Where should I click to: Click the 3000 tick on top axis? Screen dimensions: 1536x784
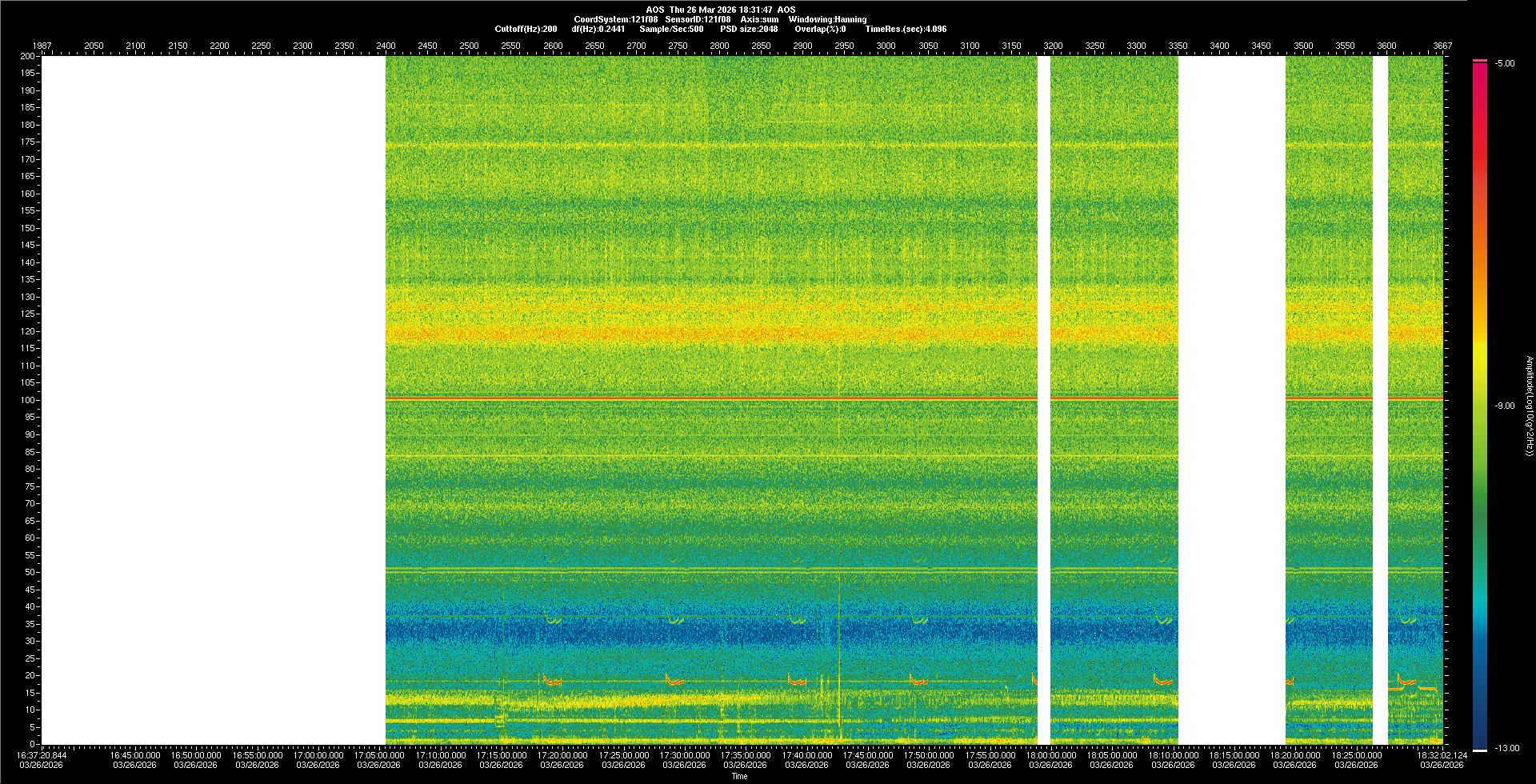[886, 46]
